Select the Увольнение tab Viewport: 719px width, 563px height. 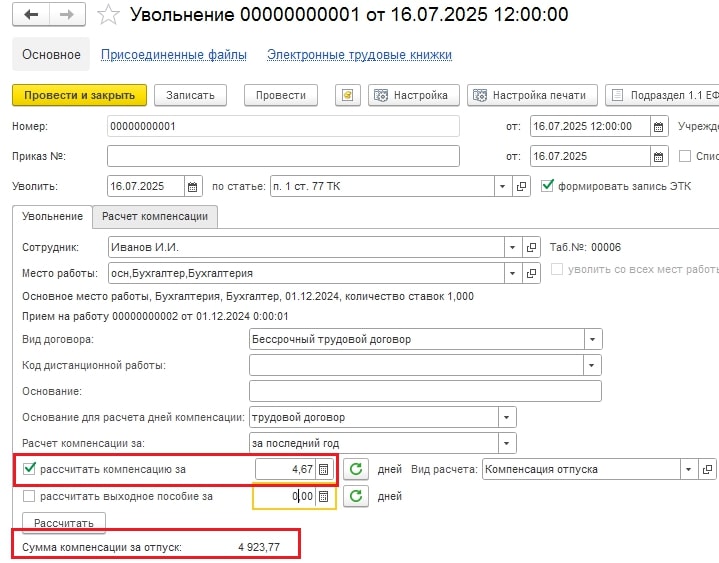tap(52, 216)
